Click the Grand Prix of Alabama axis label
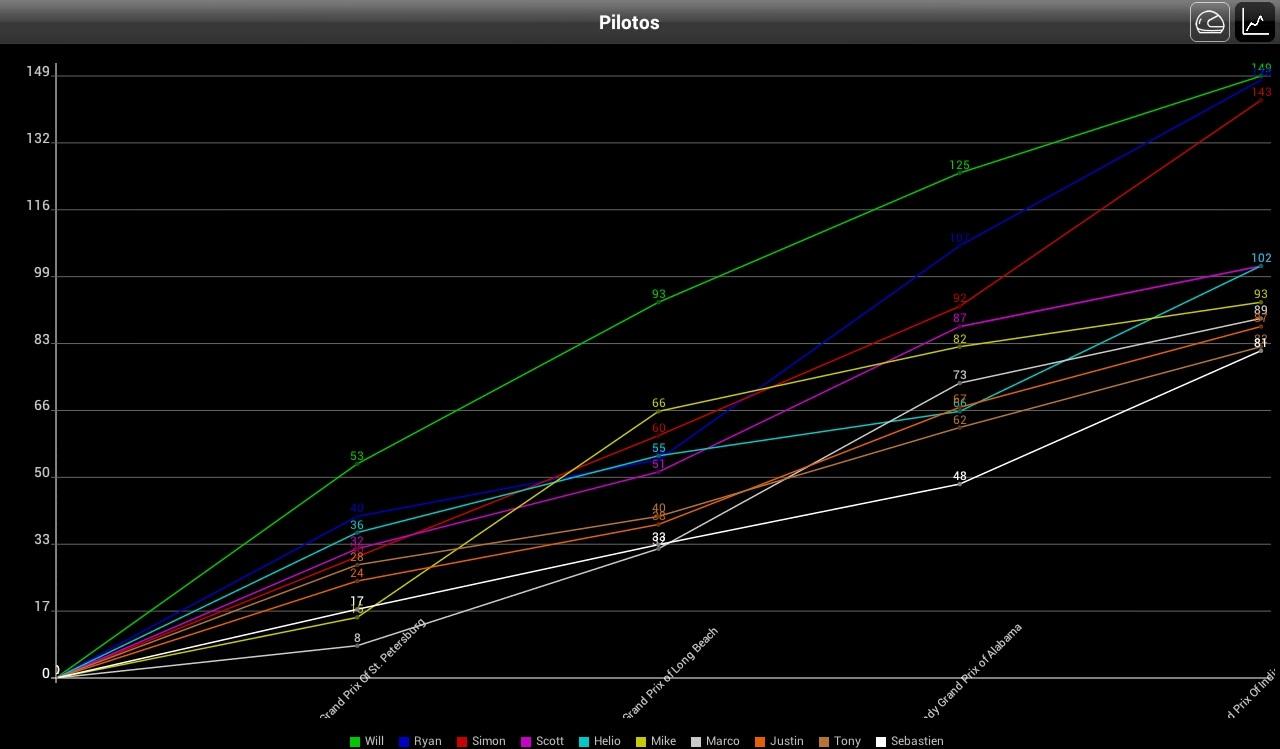Viewport: 1280px width, 749px height. (973, 672)
